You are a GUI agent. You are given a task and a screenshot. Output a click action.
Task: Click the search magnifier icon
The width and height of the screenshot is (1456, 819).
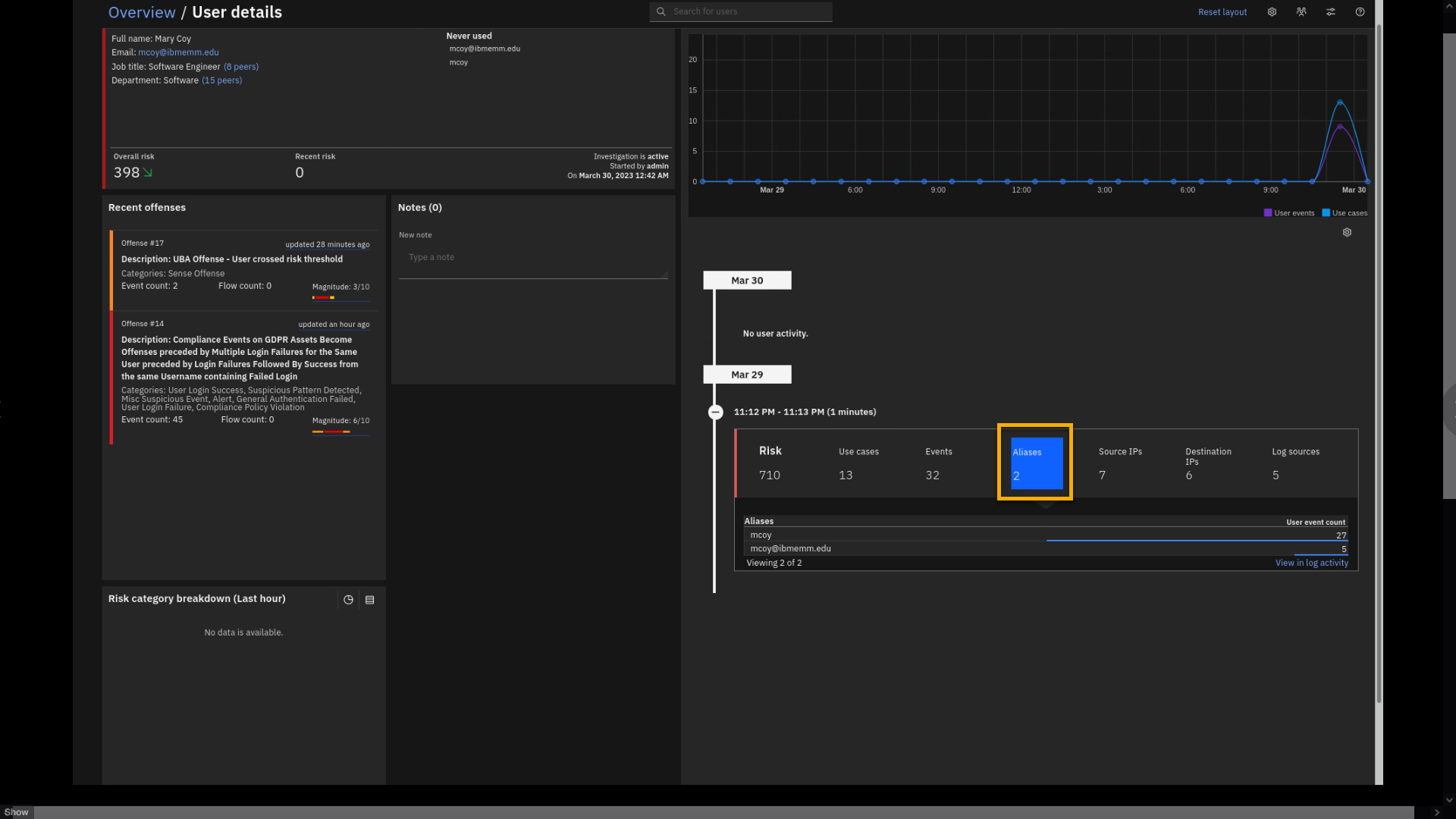[x=661, y=11]
